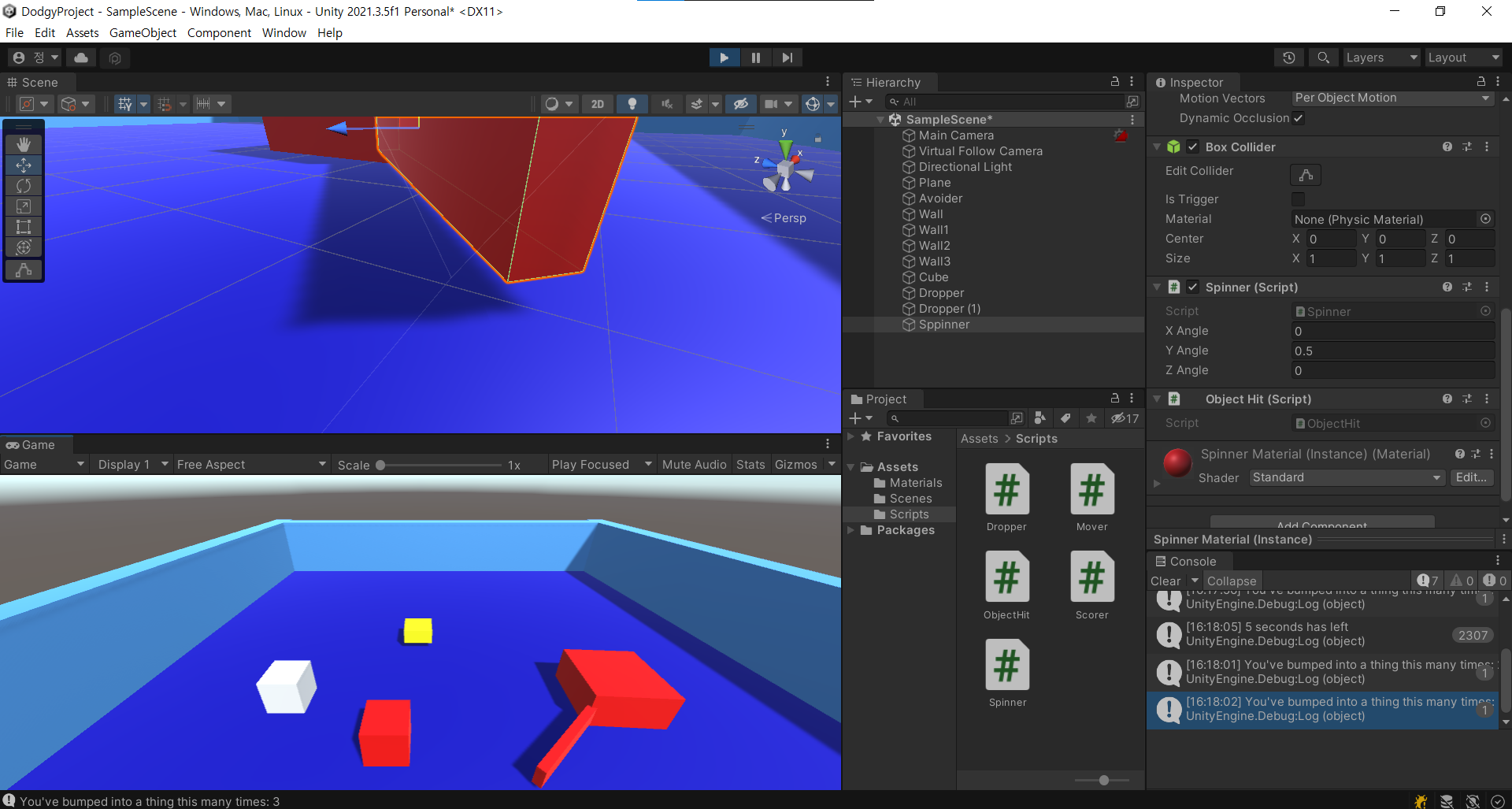This screenshot has height=809, width=1512.
Task: Select the Transform tool
Action: pyautogui.click(x=24, y=247)
